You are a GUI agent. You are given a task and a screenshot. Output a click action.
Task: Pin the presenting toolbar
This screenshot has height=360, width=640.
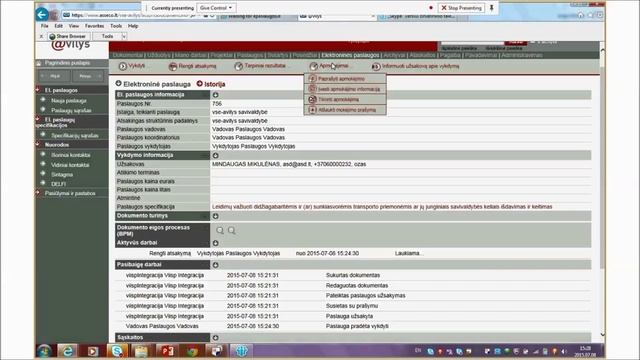click(491, 8)
